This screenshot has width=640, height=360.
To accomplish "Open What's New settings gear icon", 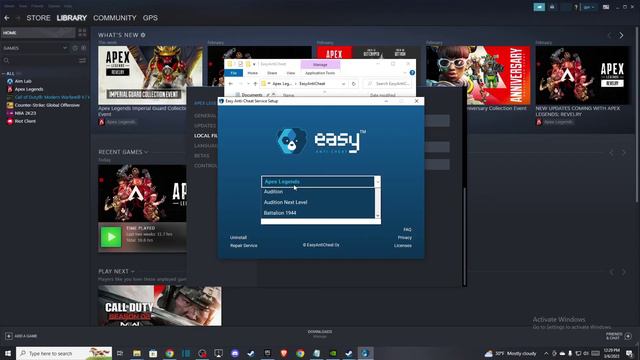I will (143, 35).
